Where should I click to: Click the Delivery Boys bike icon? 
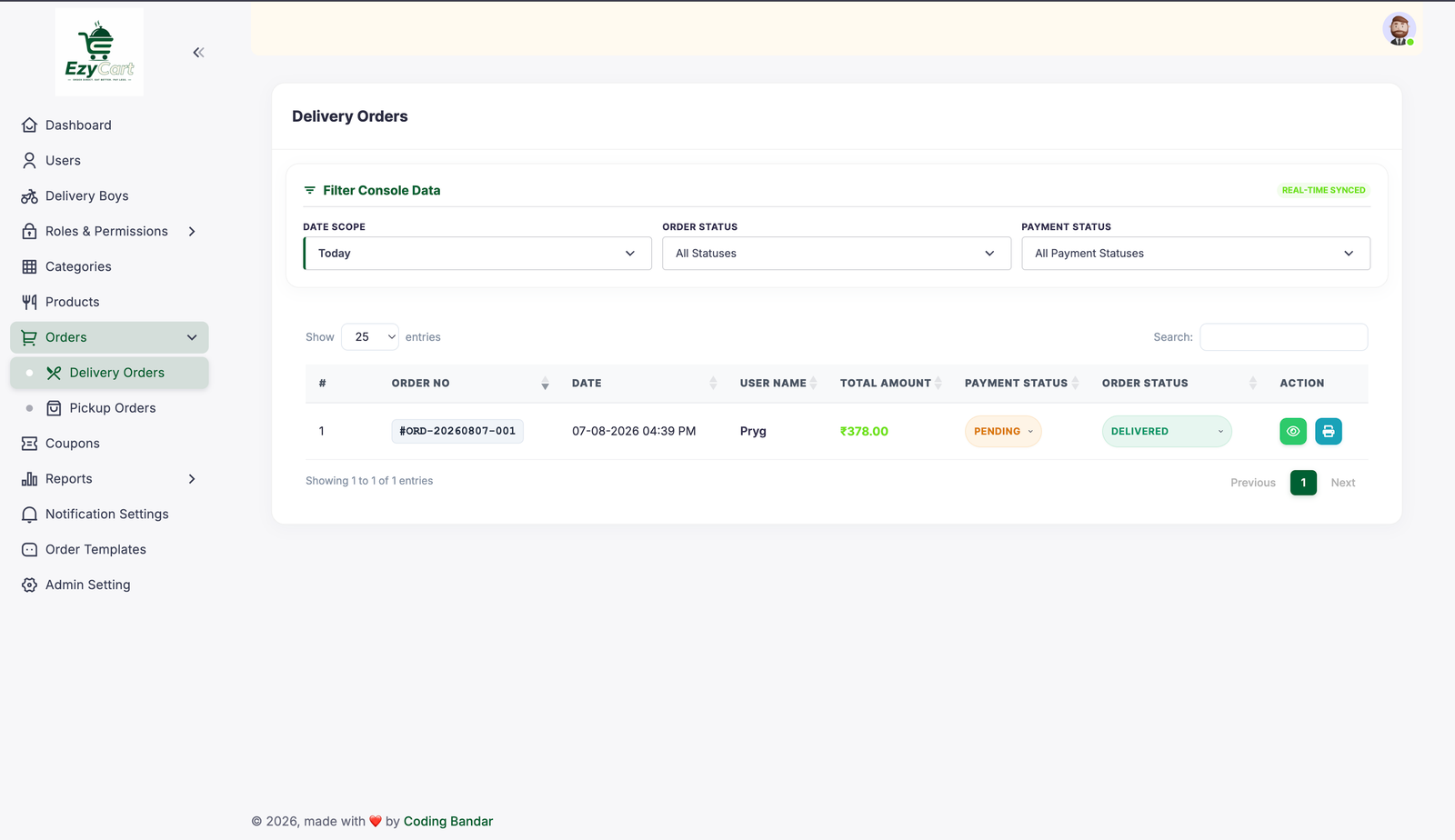[x=29, y=196]
